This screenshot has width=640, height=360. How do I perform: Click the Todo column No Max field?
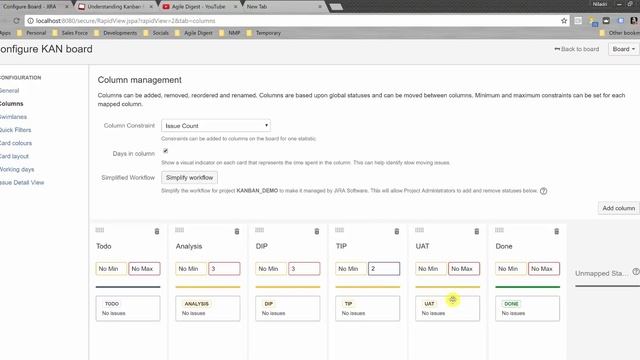[144, 269]
